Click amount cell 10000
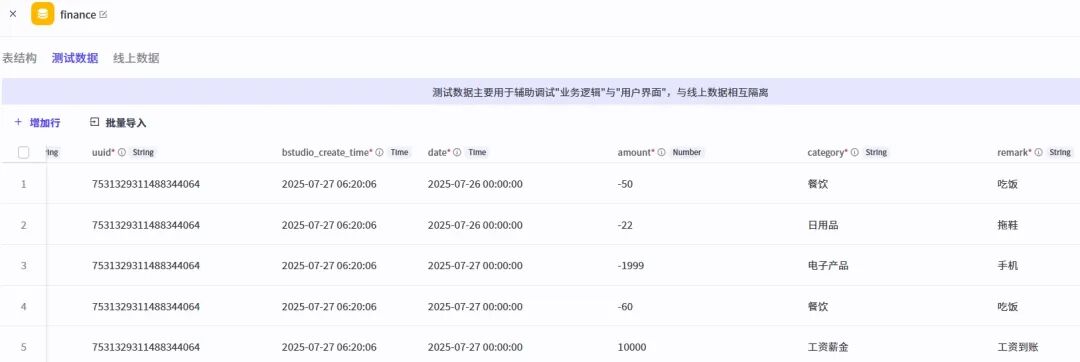The image size is (1080, 362). pyautogui.click(x=632, y=348)
